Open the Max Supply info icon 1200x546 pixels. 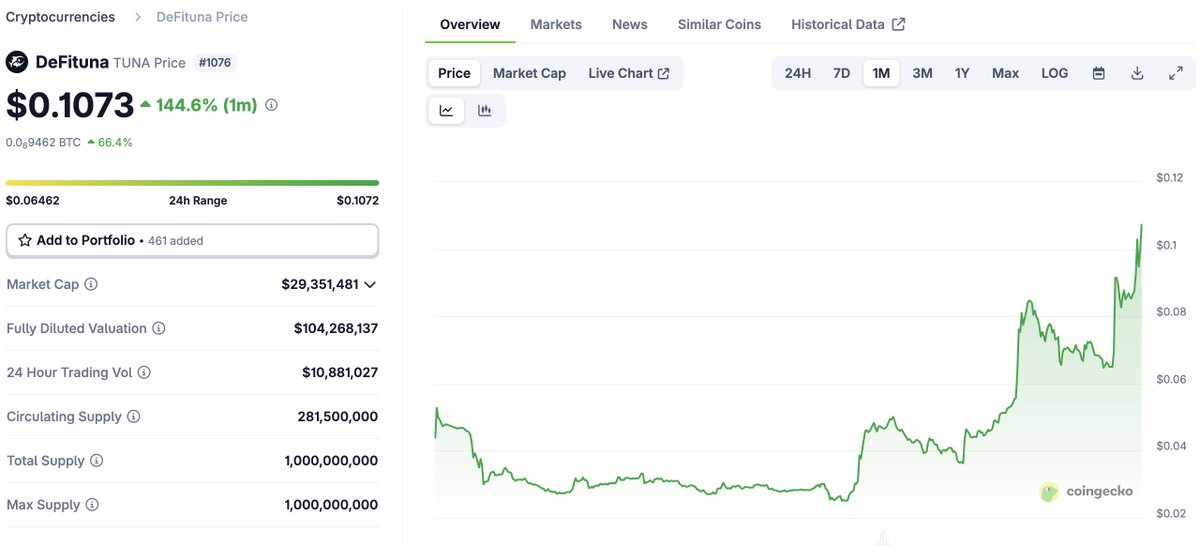[x=92, y=505]
